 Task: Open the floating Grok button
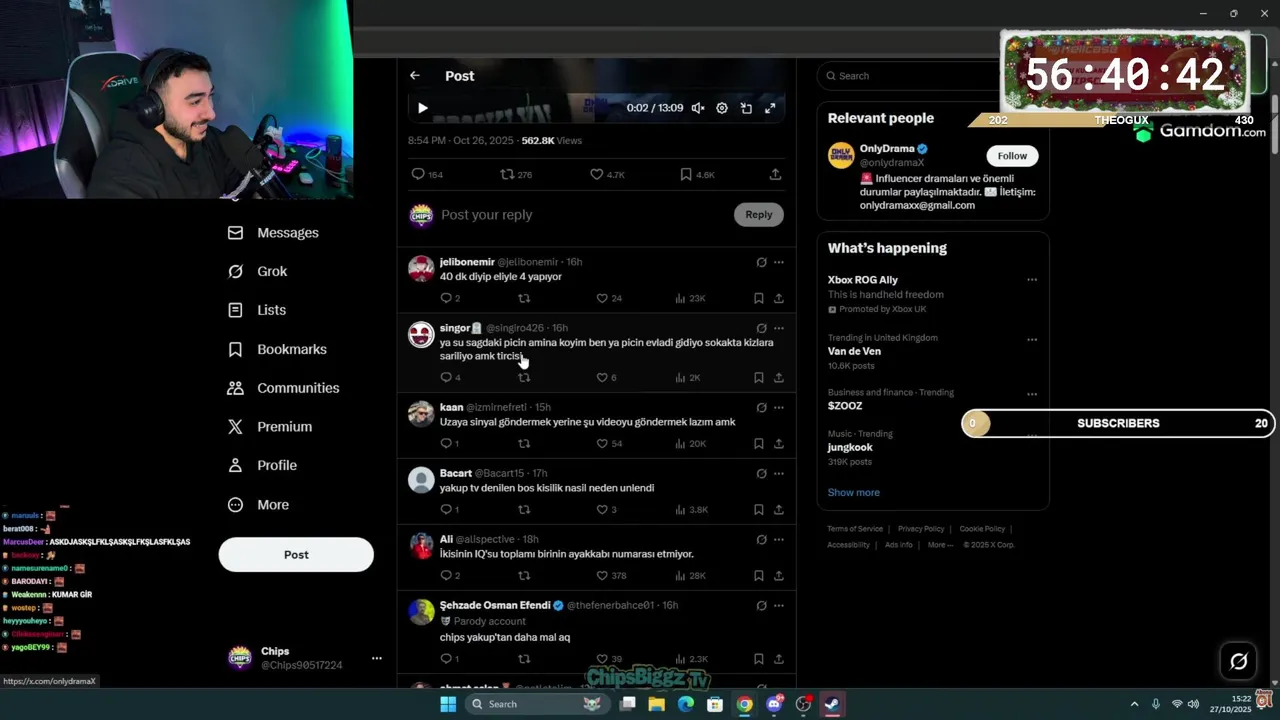[1238, 661]
